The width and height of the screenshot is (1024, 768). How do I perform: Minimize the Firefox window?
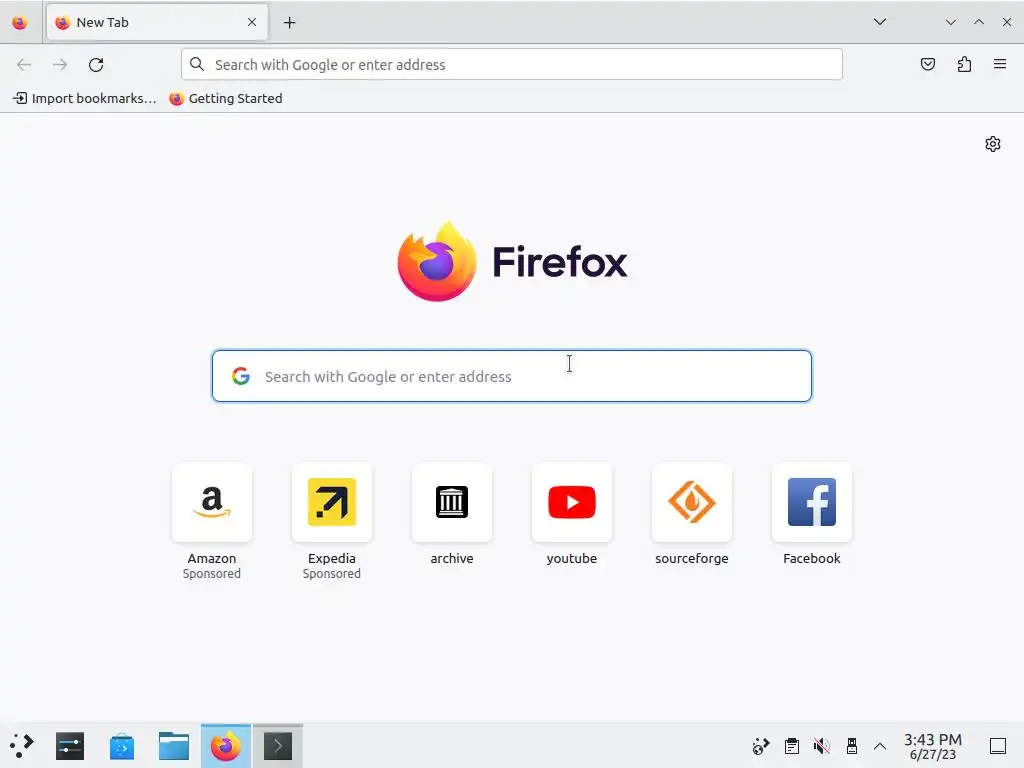coord(951,22)
